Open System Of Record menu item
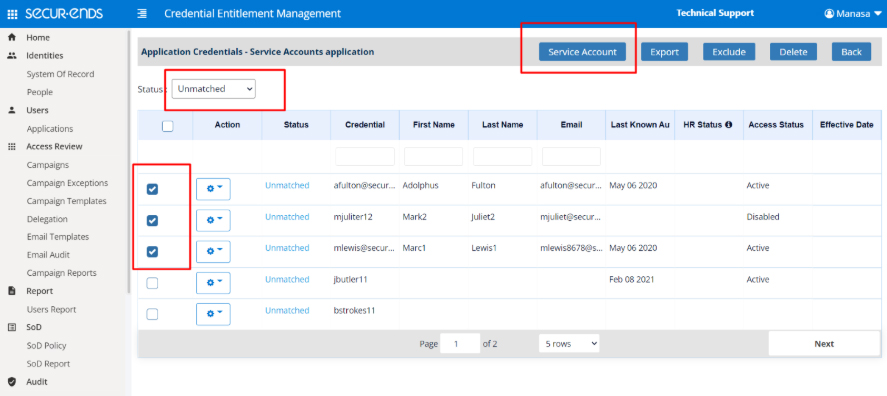Viewport: 887px width, 396px height. (61, 74)
